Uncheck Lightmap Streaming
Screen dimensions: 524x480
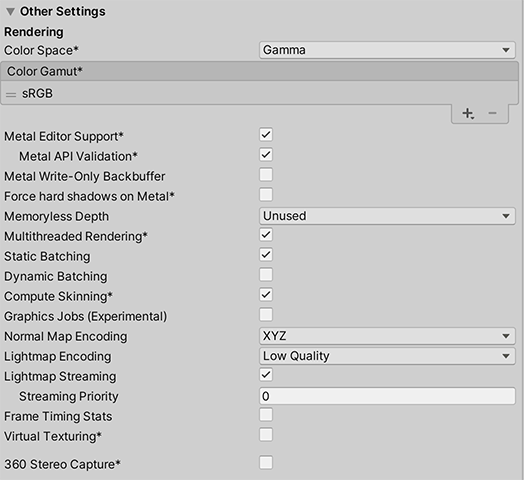(x=266, y=375)
